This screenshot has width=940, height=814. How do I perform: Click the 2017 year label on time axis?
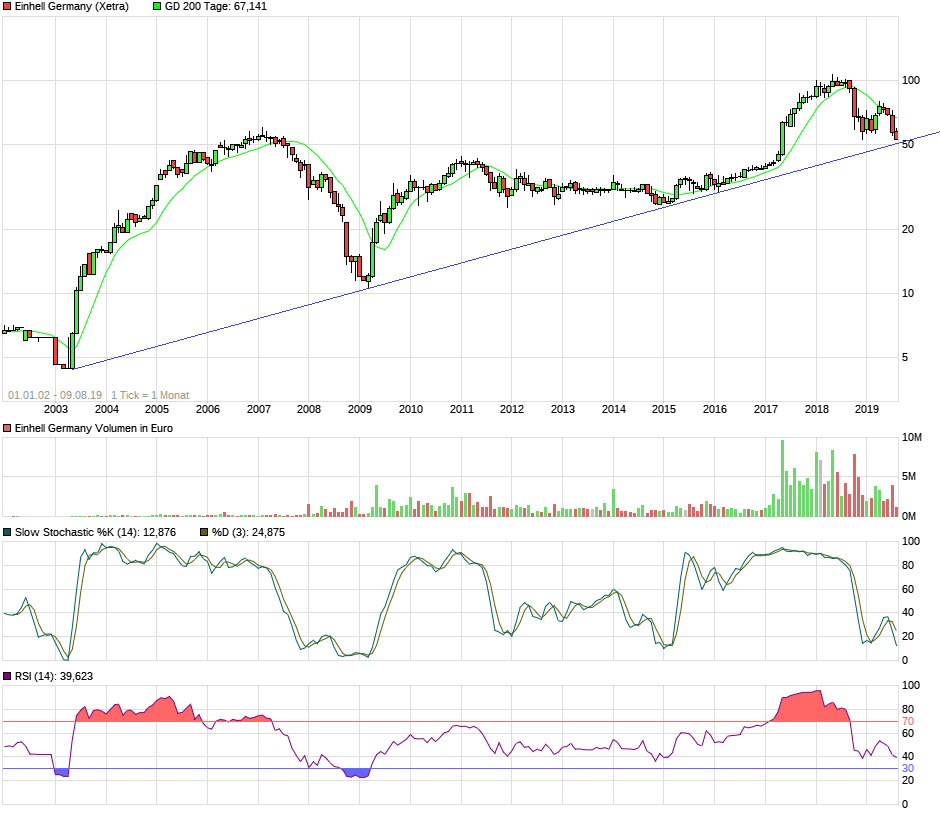click(x=766, y=409)
